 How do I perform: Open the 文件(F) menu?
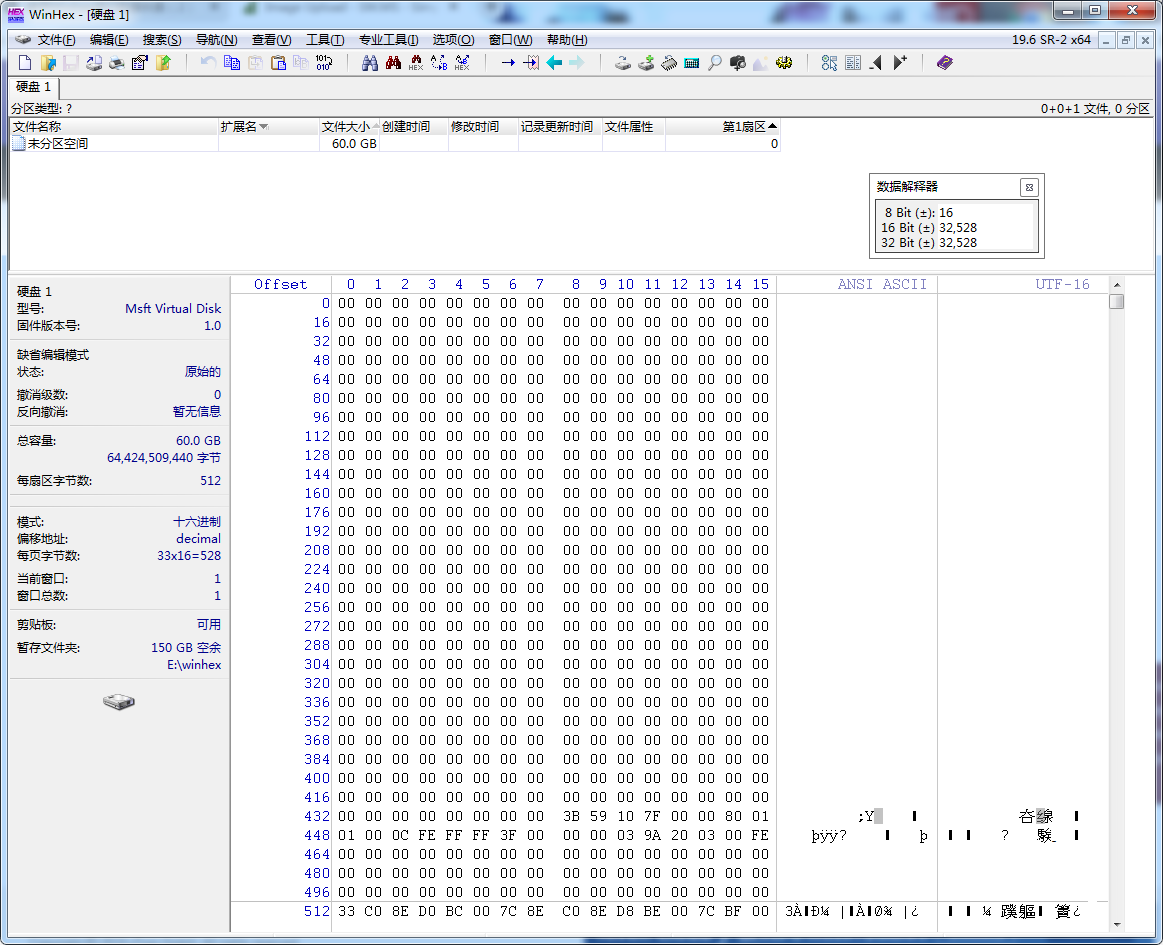click(x=56, y=40)
